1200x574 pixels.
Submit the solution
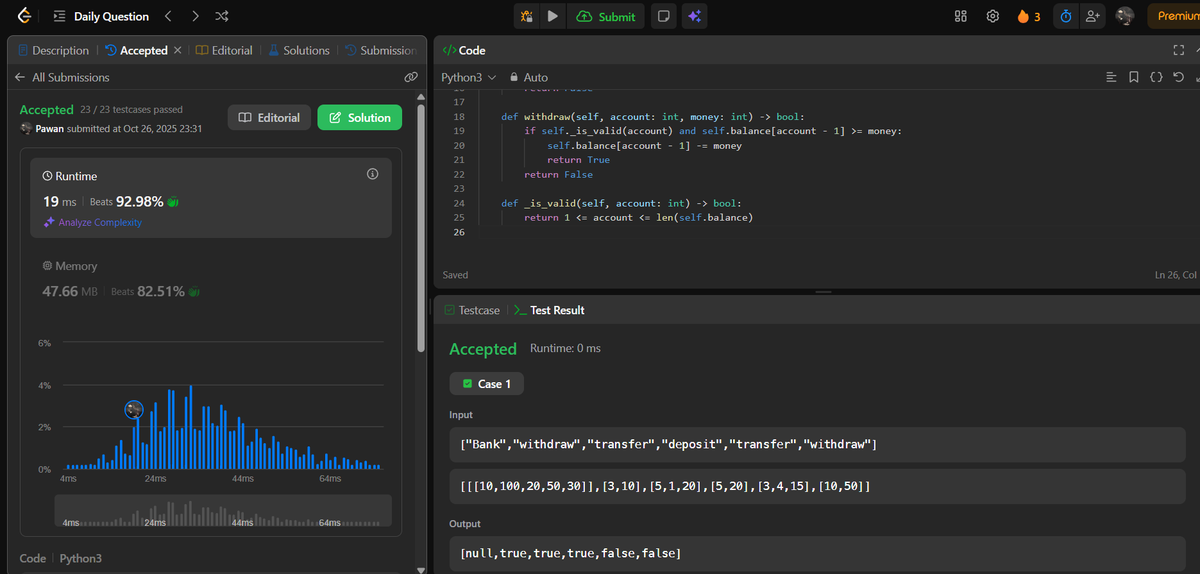click(x=606, y=16)
